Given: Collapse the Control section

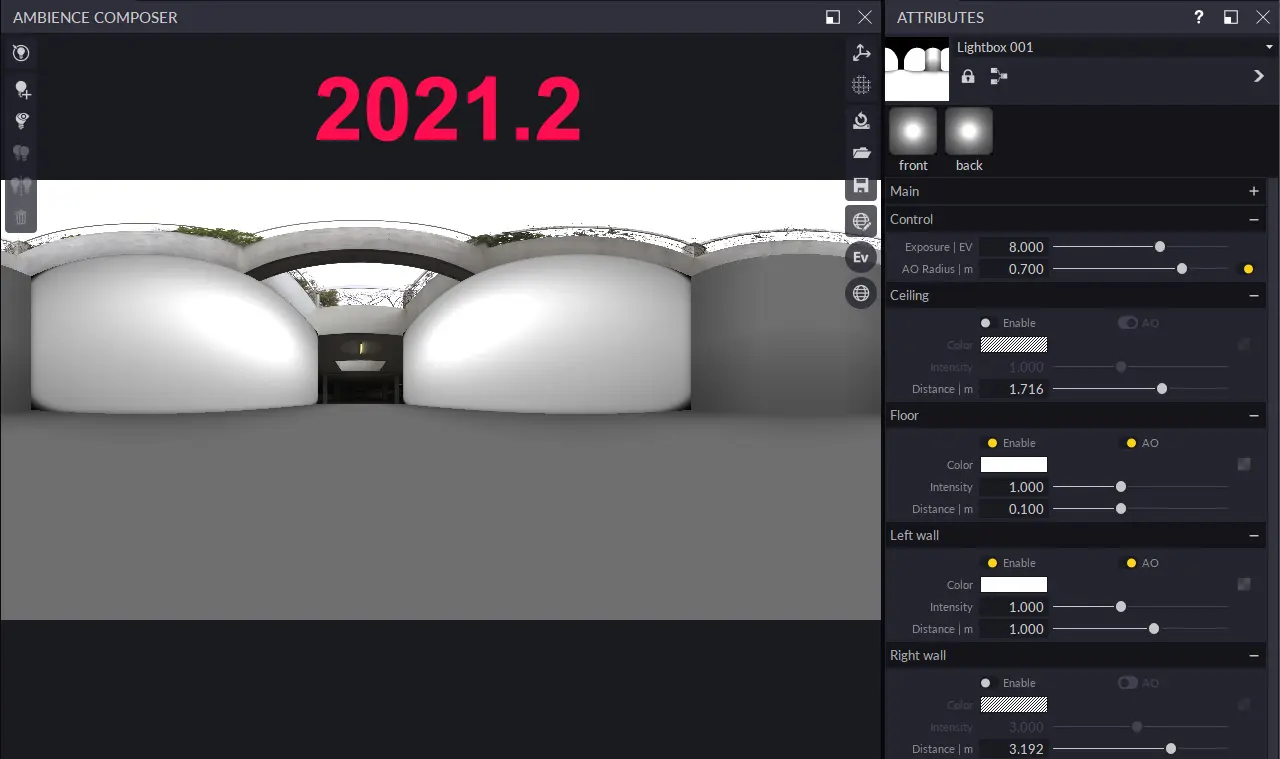Looking at the screenshot, I should [1253, 219].
